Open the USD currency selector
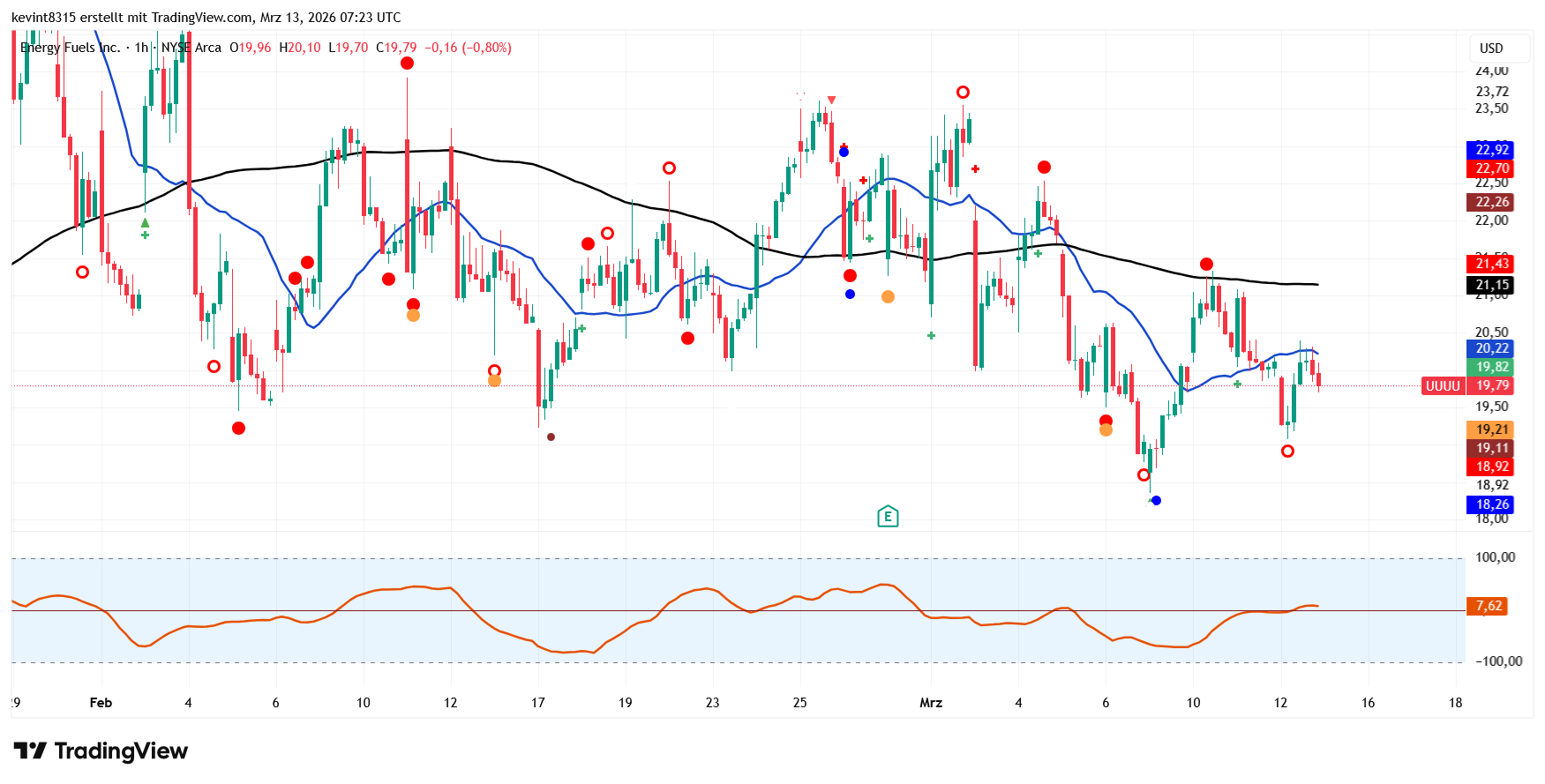Screen dimensions: 1545x784 pyautogui.click(x=1490, y=49)
